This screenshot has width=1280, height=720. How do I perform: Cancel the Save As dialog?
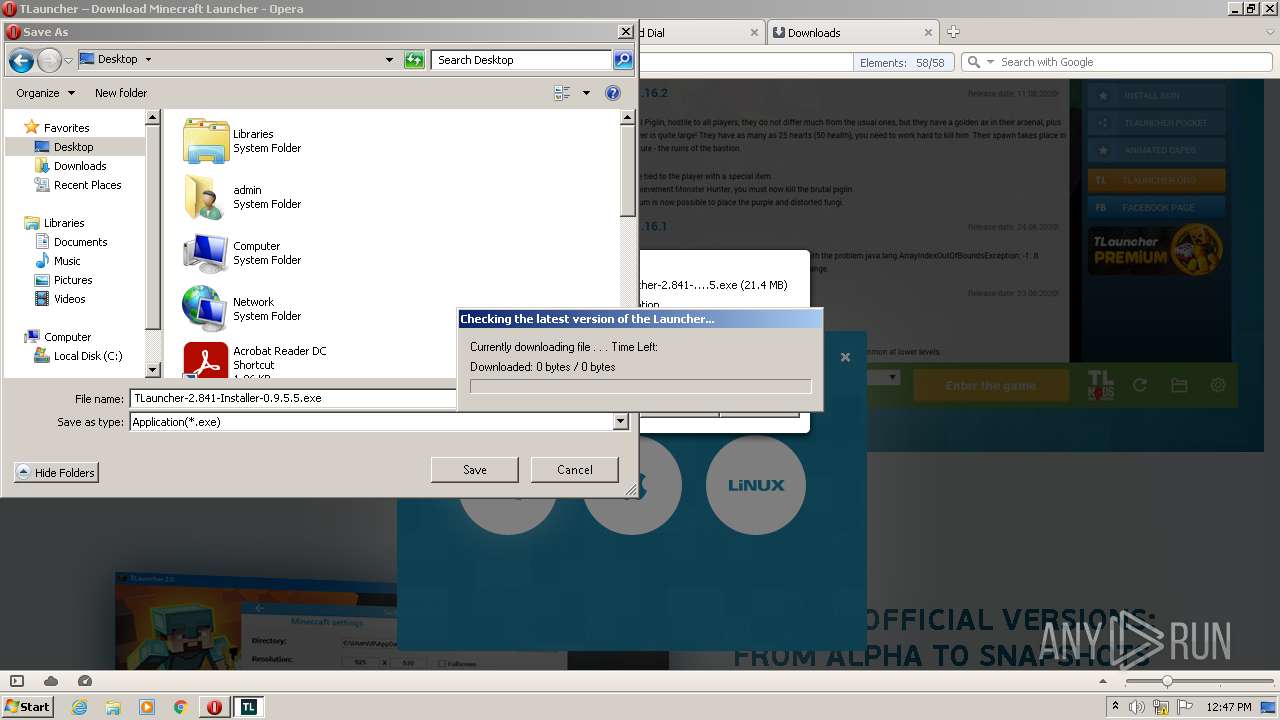[x=575, y=470]
